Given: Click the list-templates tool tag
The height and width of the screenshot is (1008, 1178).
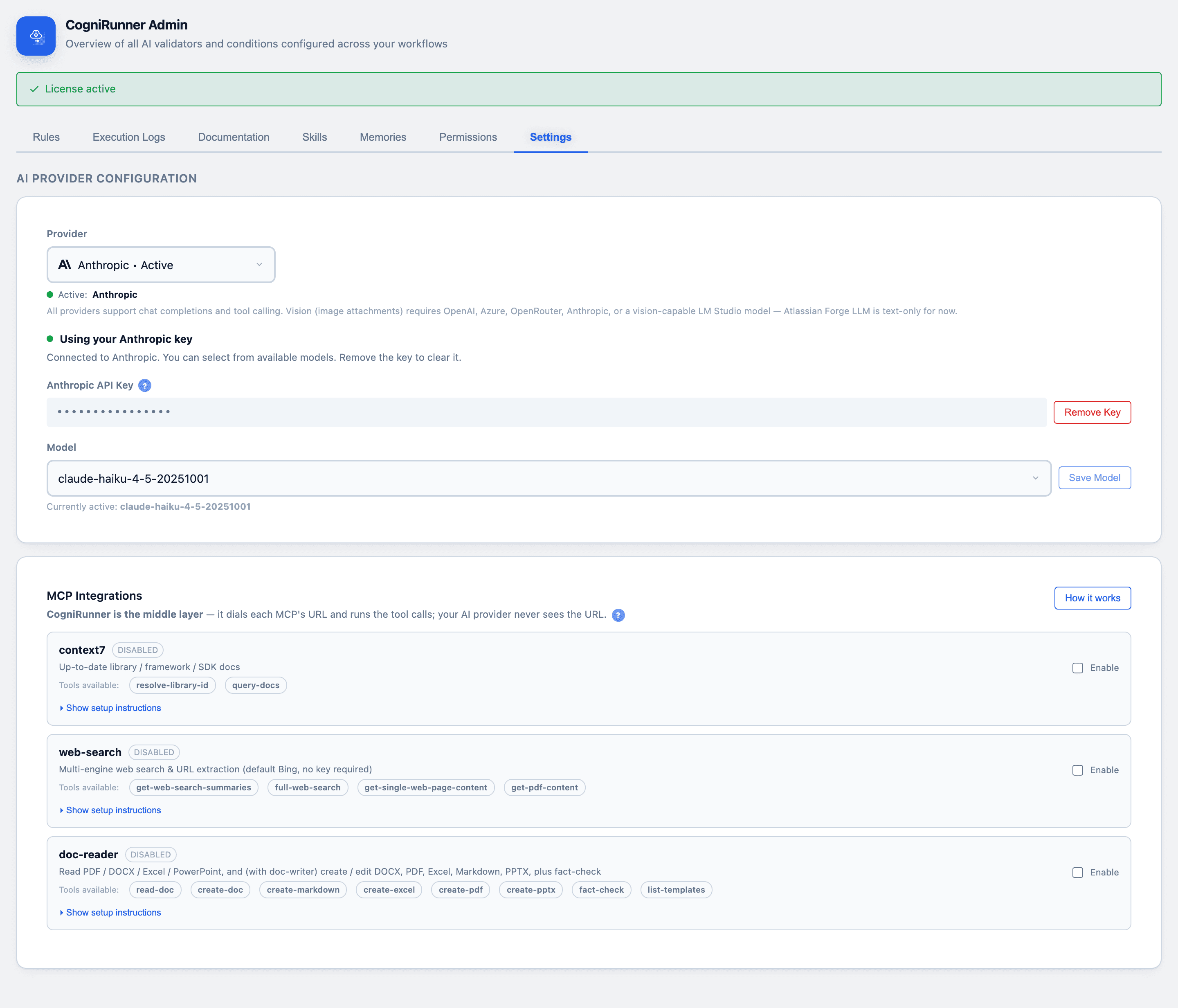Looking at the screenshot, I should tap(677, 890).
